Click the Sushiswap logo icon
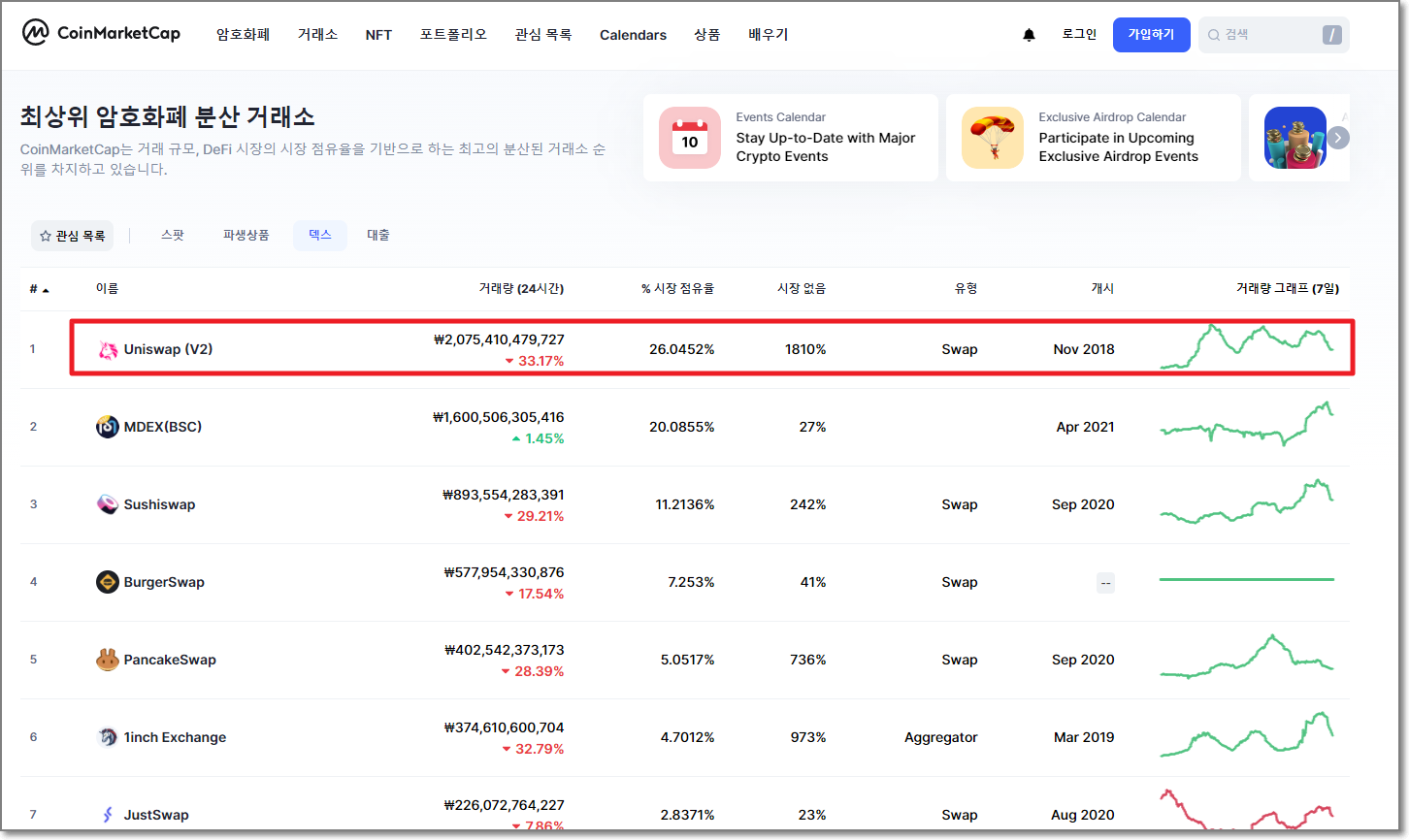The width and height of the screenshot is (1409, 840). [108, 504]
